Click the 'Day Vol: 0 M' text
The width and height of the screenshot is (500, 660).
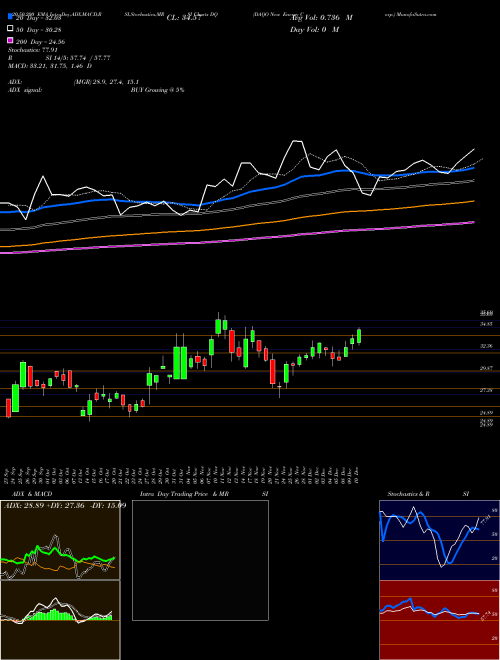(314, 29)
